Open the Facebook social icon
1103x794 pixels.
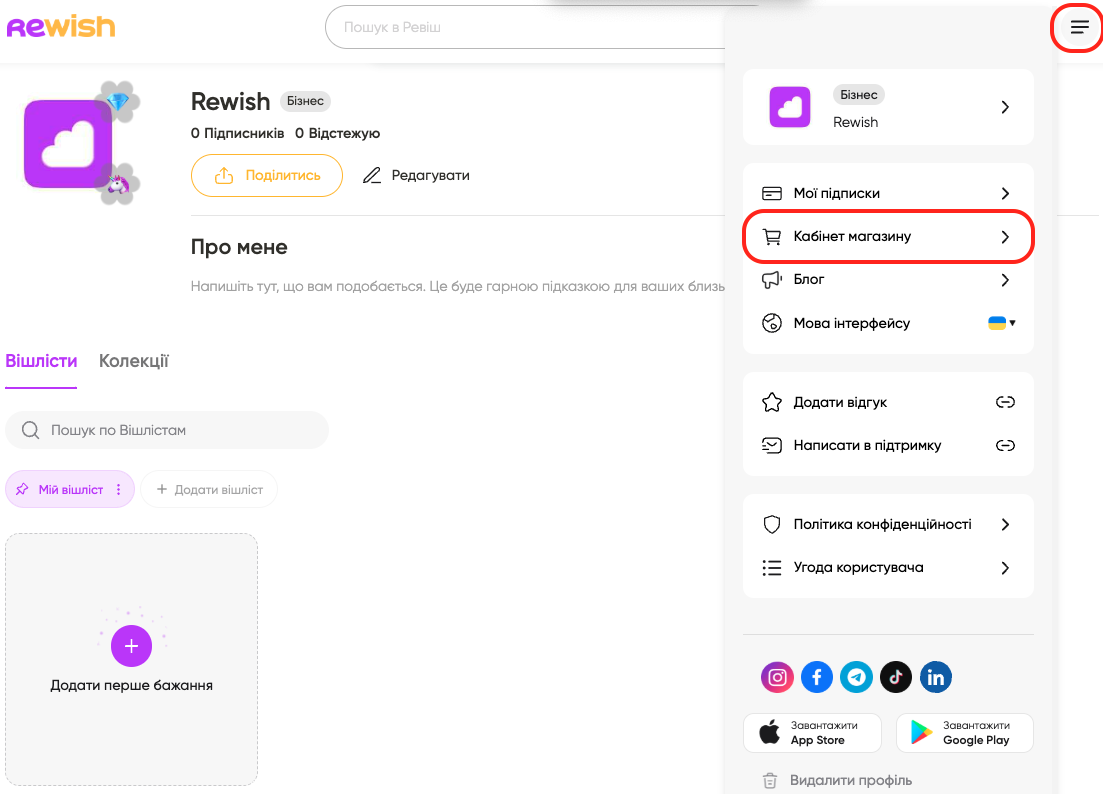click(x=817, y=677)
